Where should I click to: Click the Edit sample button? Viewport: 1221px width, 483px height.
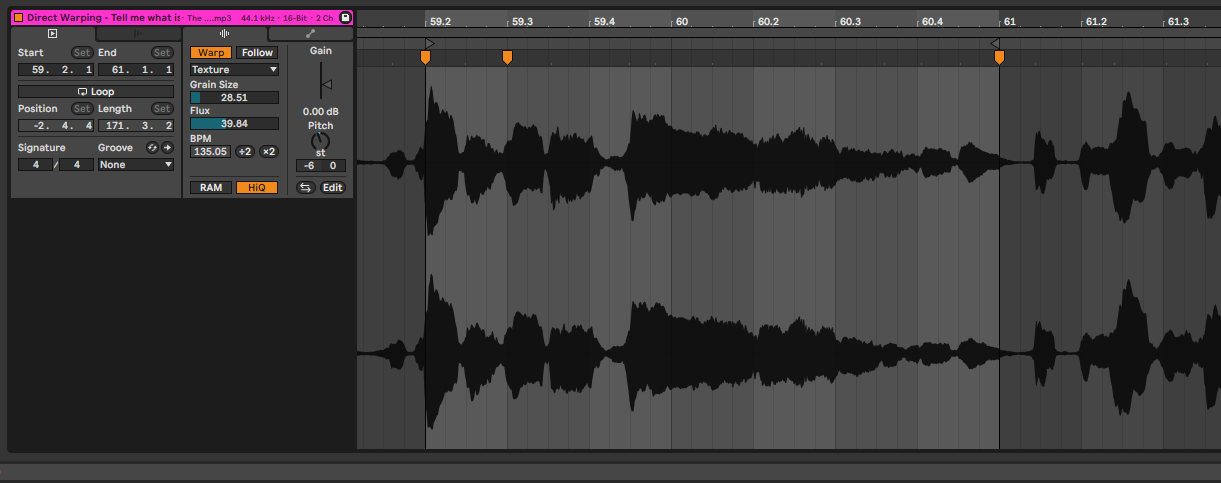[x=332, y=187]
